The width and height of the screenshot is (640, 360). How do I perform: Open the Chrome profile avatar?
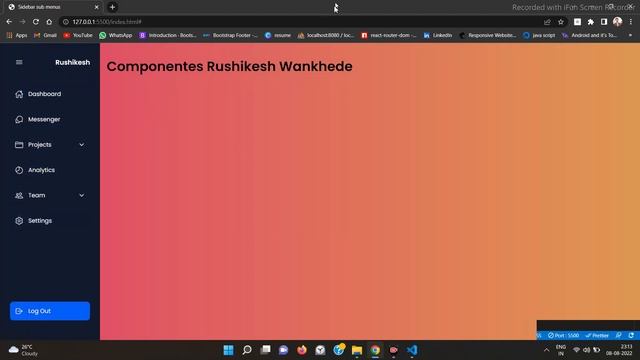pos(617,22)
